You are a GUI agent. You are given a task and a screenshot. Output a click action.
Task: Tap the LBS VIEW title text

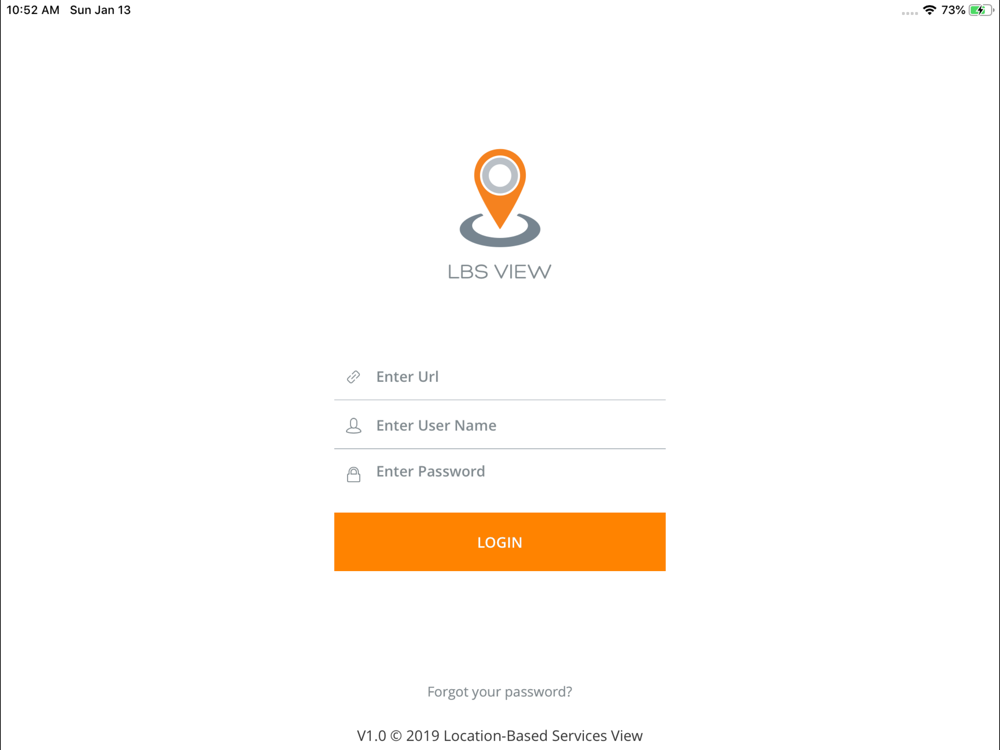tap(499, 272)
